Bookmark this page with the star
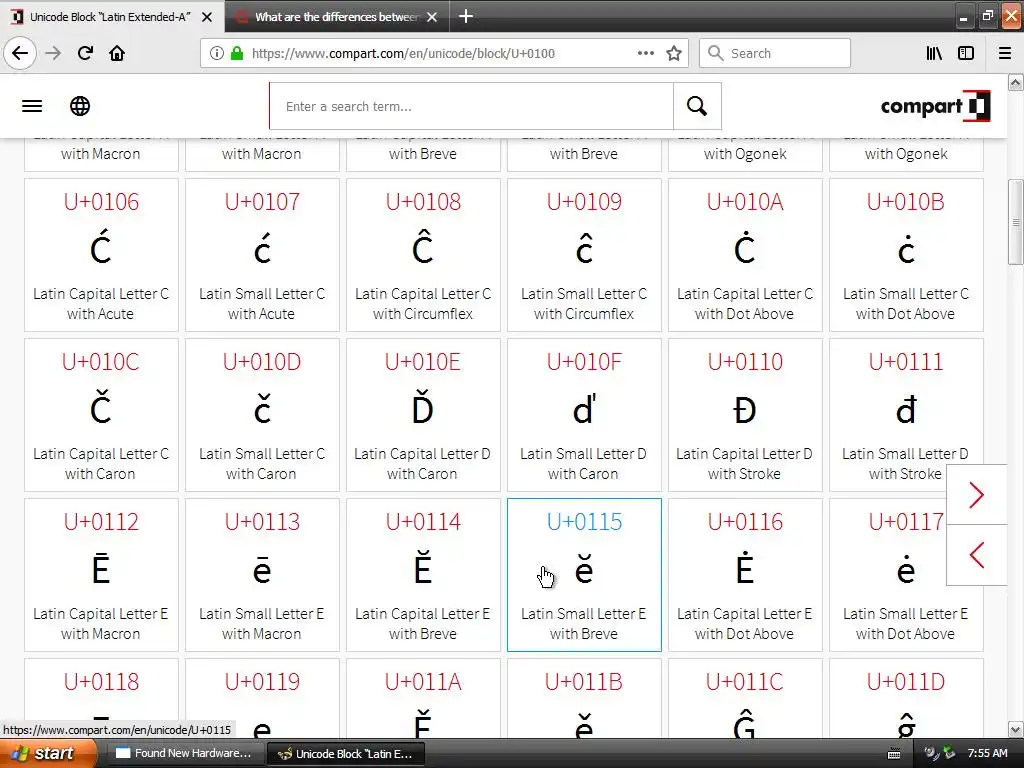 pyautogui.click(x=674, y=53)
